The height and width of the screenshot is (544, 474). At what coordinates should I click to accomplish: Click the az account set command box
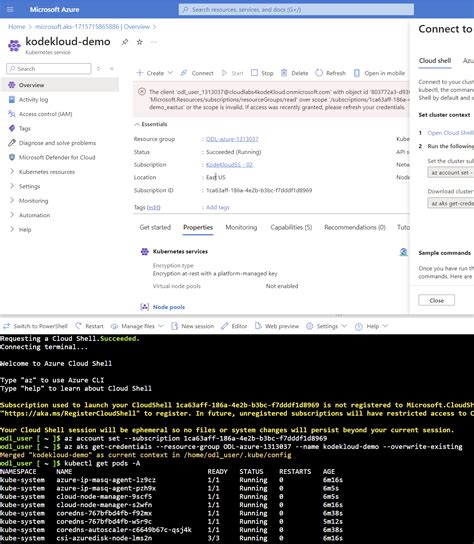pyautogui.click(x=450, y=173)
